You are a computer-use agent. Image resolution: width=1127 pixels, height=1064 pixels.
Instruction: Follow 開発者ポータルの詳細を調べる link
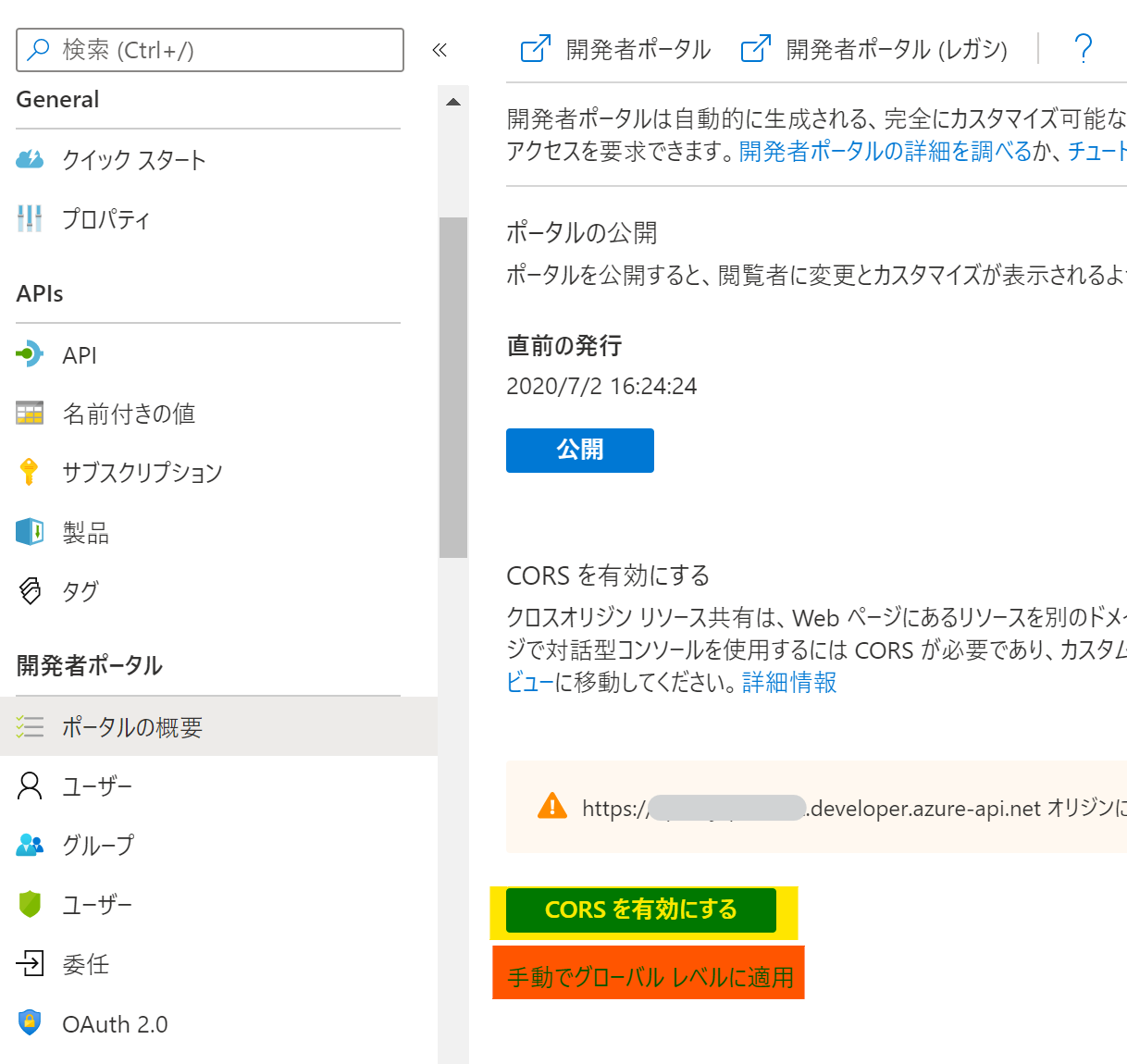(x=885, y=151)
